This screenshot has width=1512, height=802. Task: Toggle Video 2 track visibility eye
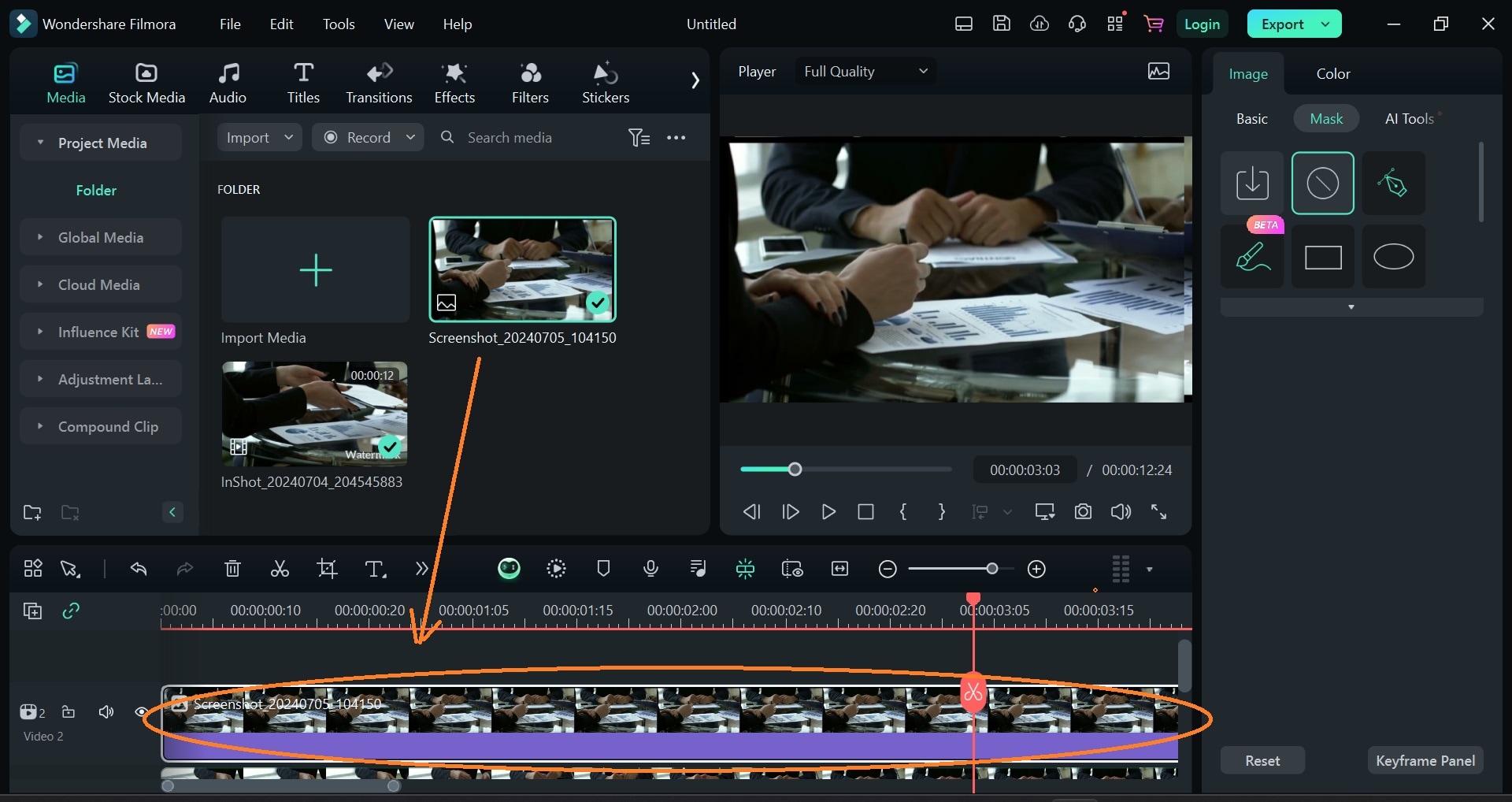click(142, 712)
